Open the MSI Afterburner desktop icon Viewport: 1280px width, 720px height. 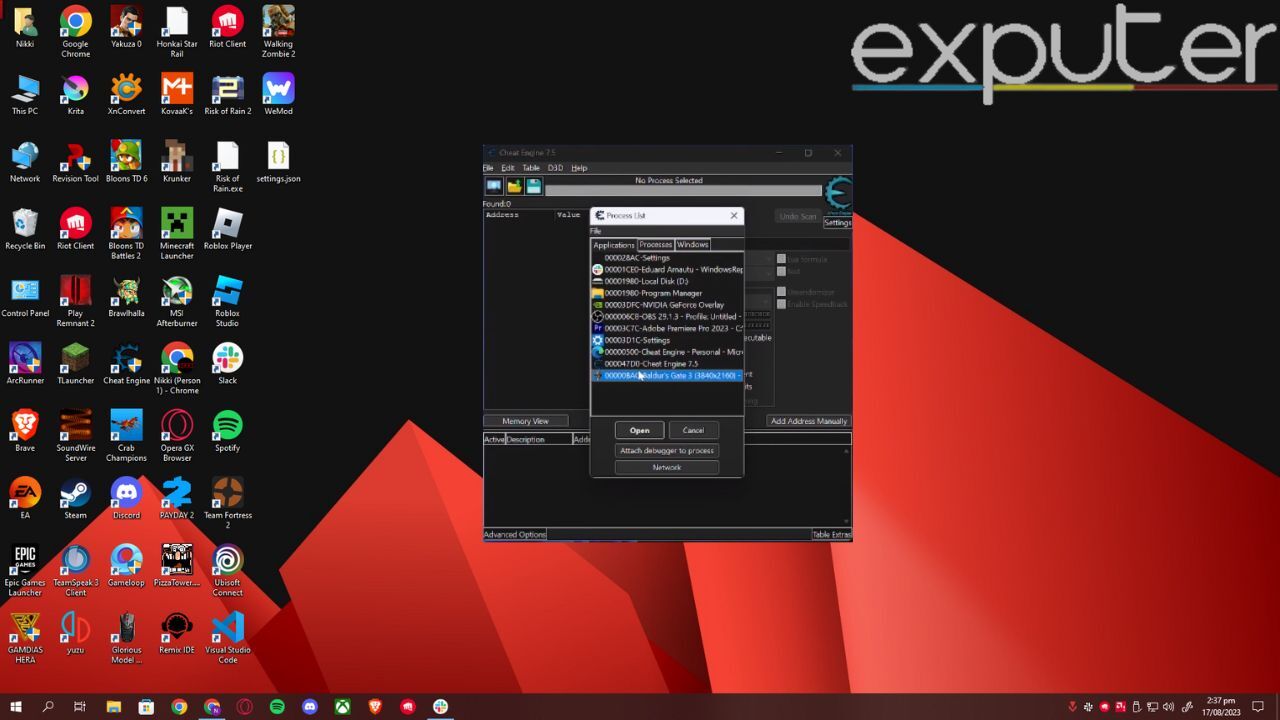(x=177, y=302)
